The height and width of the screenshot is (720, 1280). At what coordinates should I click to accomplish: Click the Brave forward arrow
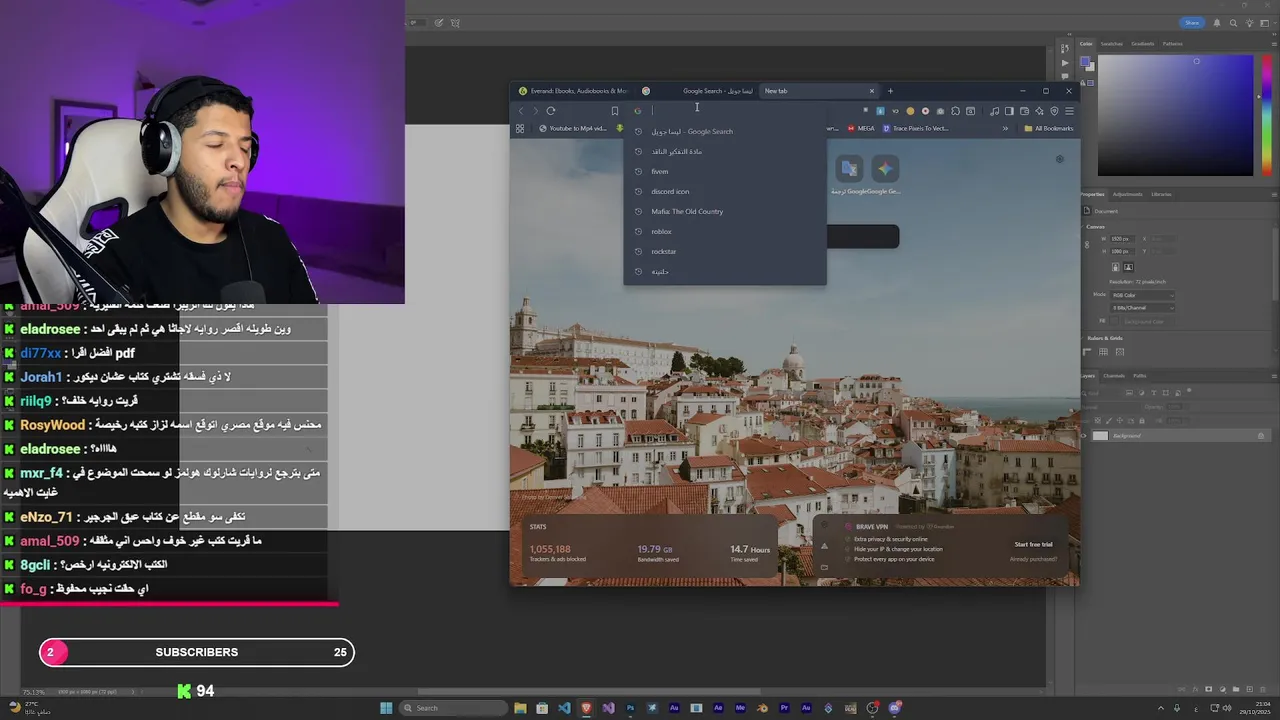(x=535, y=111)
